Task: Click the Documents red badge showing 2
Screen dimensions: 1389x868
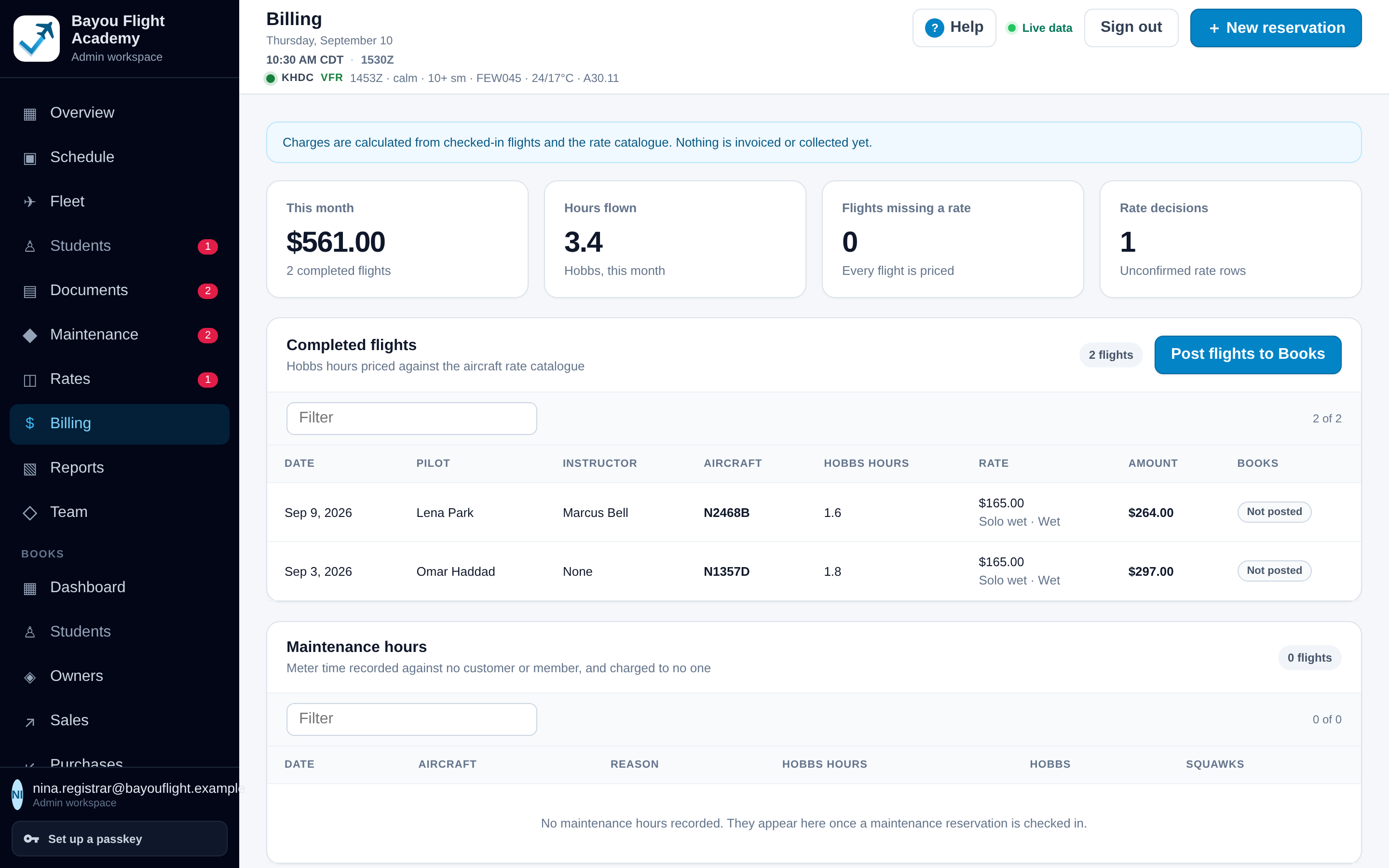Action: pyautogui.click(x=208, y=290)
